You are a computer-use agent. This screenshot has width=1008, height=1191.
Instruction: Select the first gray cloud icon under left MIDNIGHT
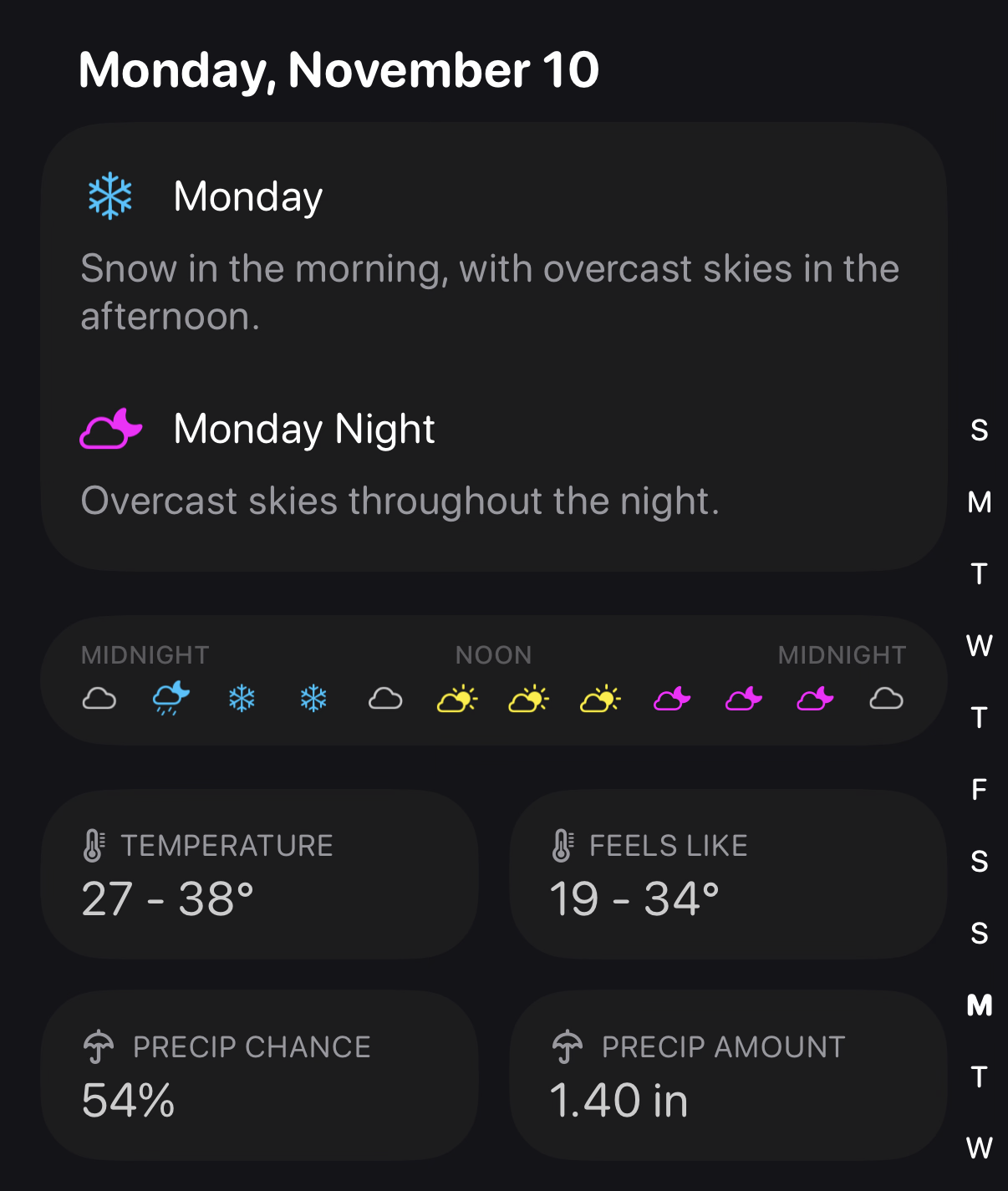click(x=99, y=698)
